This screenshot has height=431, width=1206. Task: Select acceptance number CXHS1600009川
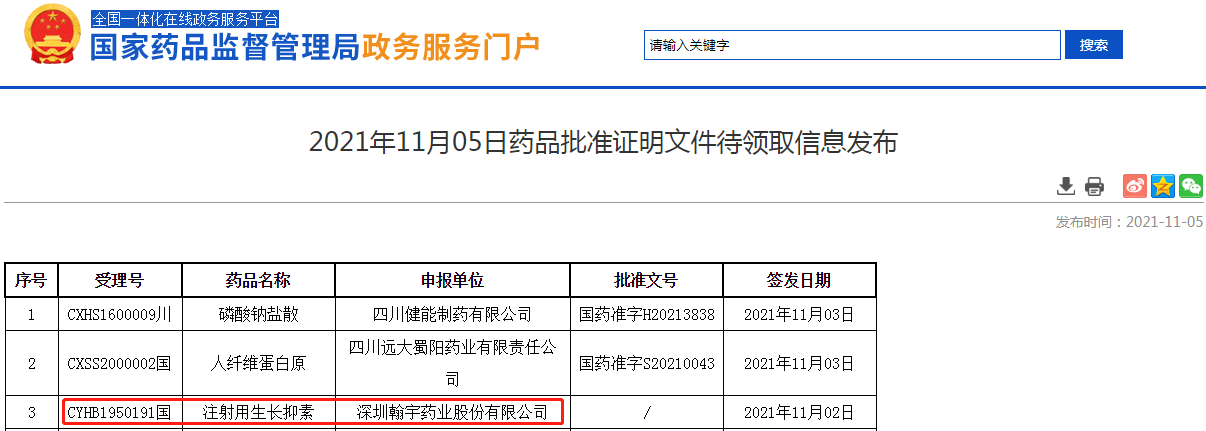pos(120,314)
